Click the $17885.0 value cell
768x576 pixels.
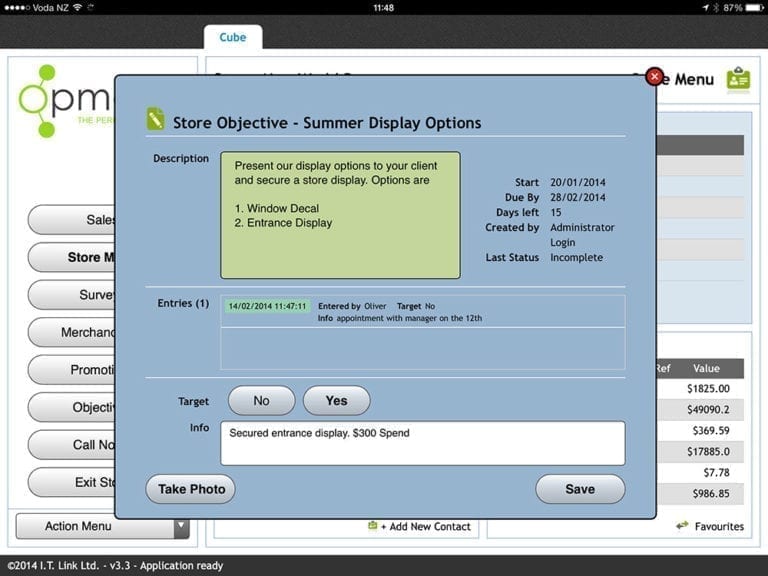[x=708, y=452]
